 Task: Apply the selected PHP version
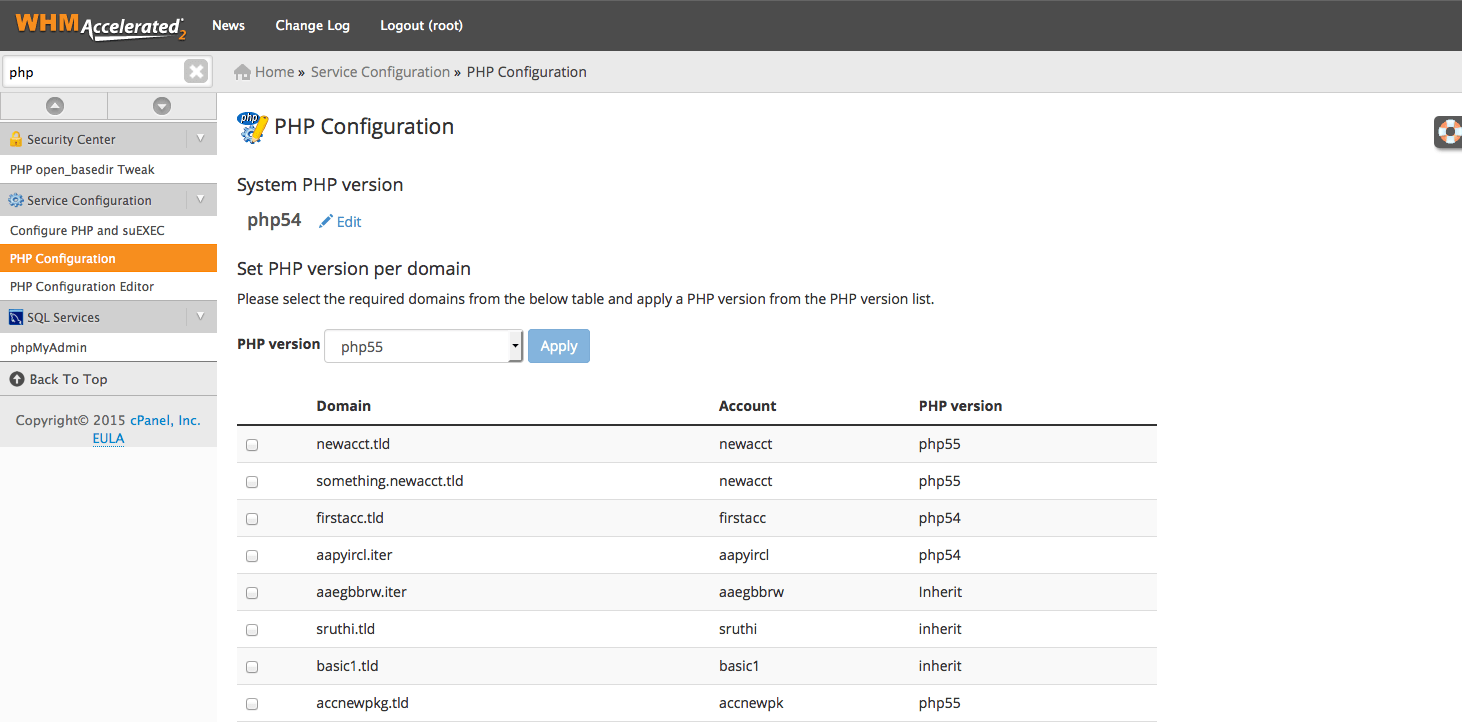[558, 345]
